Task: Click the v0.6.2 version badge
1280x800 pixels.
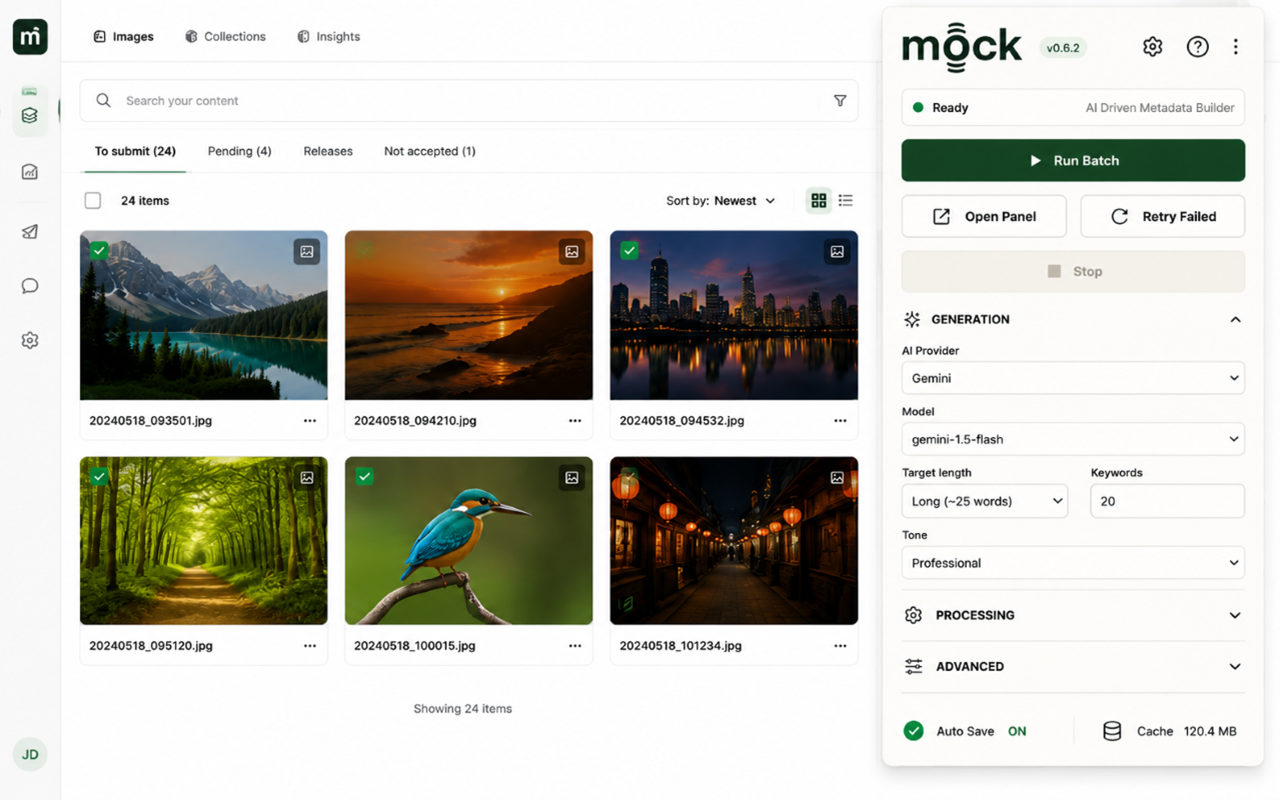Action: tap(1063, 48)
